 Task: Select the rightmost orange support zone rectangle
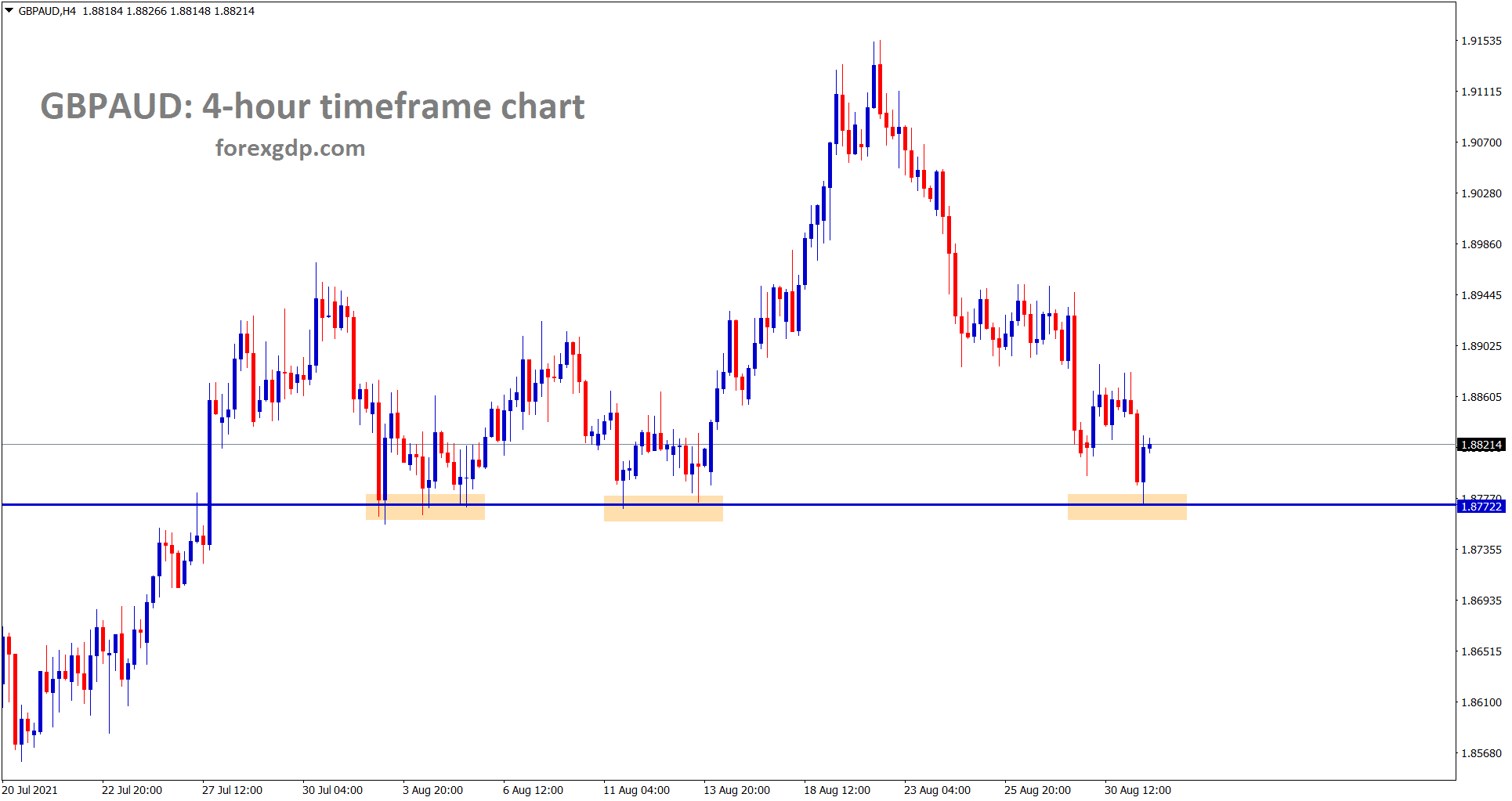click(1127, 507)
